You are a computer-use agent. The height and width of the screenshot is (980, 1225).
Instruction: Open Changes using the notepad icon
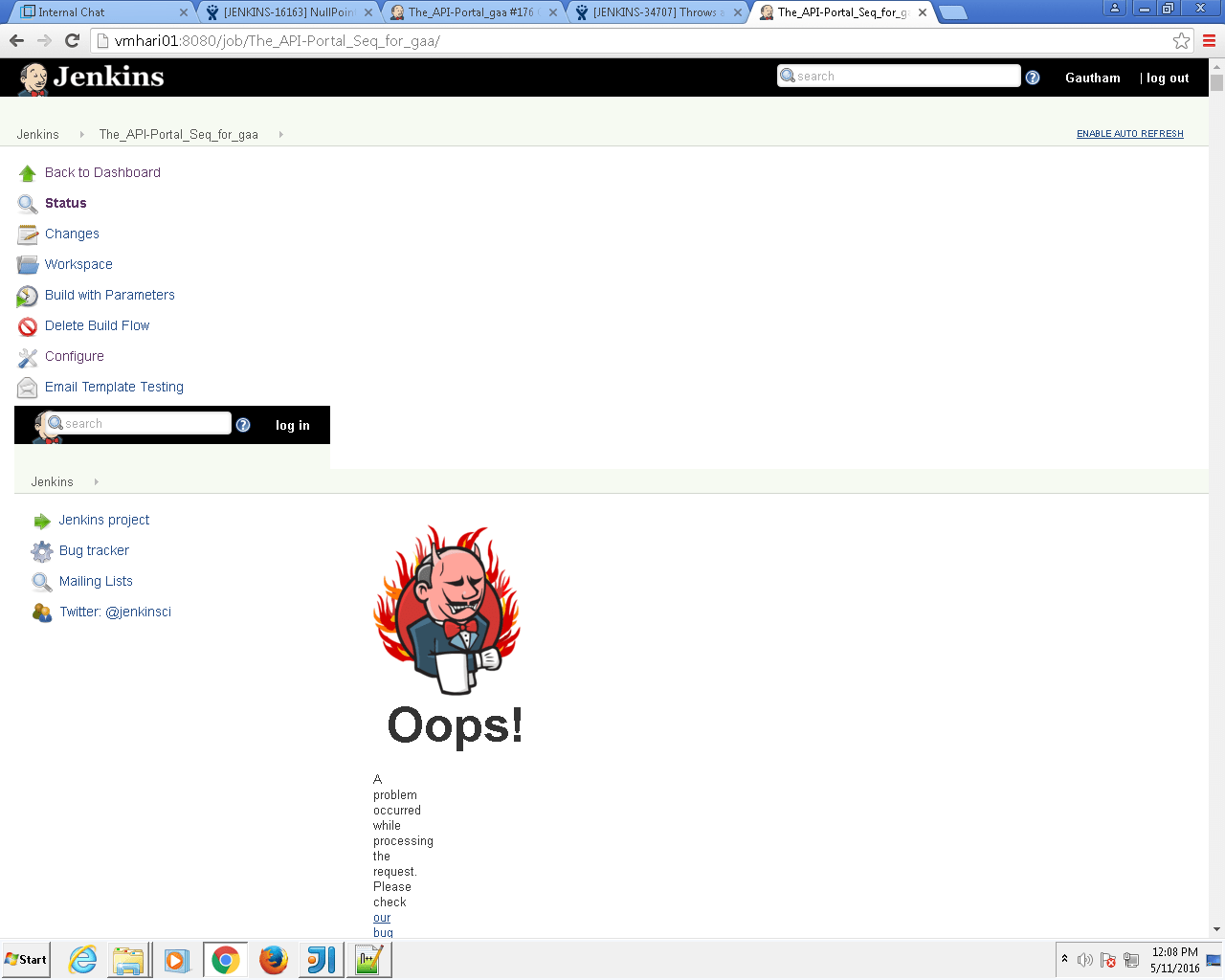pyautogui.click(x=27, y=234)
